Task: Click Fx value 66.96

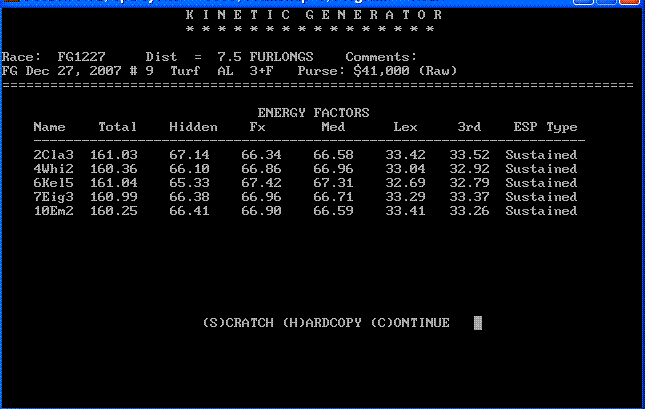Action: coord(261,197)
